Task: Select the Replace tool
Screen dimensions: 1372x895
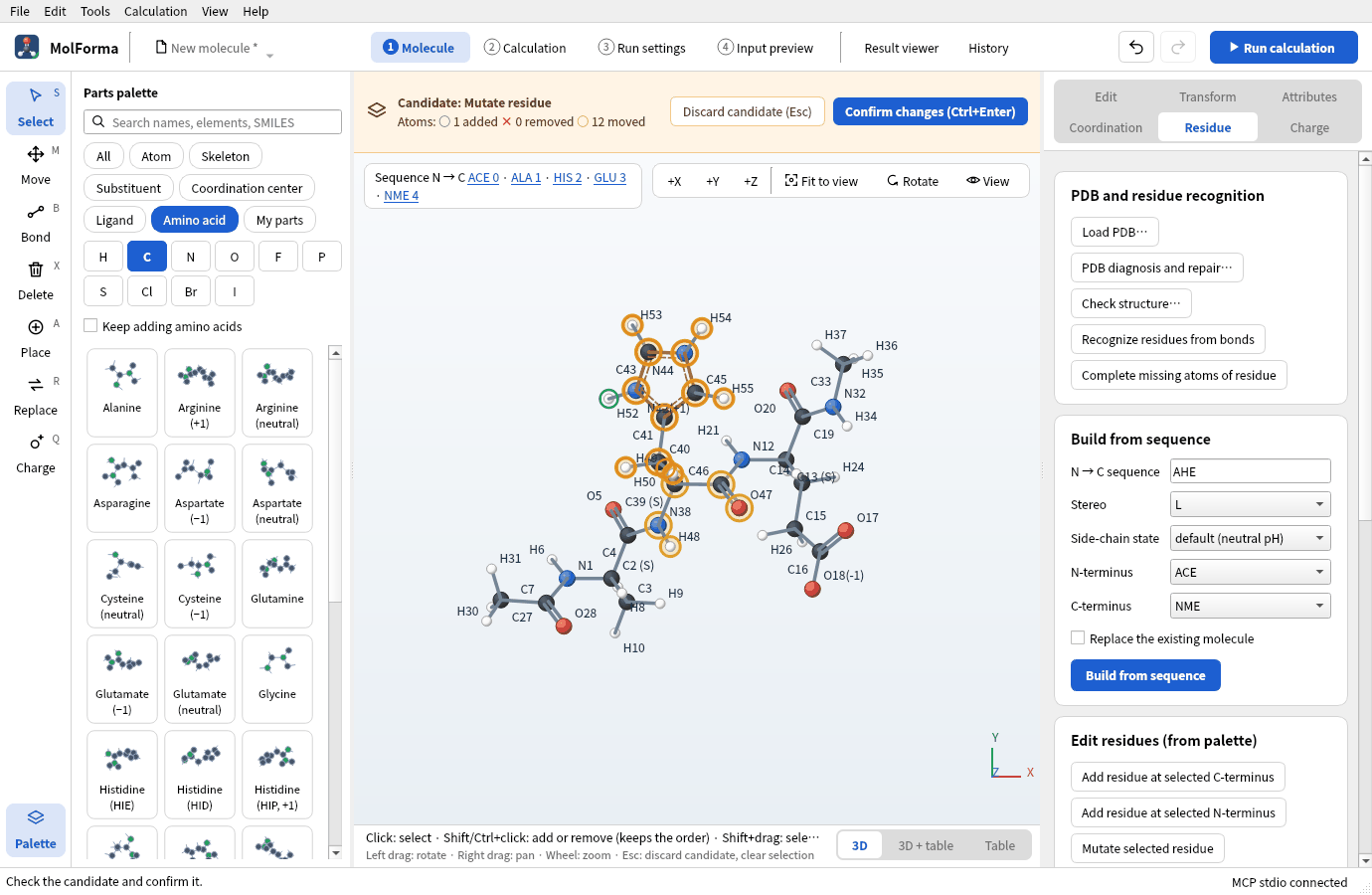Action: [36, 396]
